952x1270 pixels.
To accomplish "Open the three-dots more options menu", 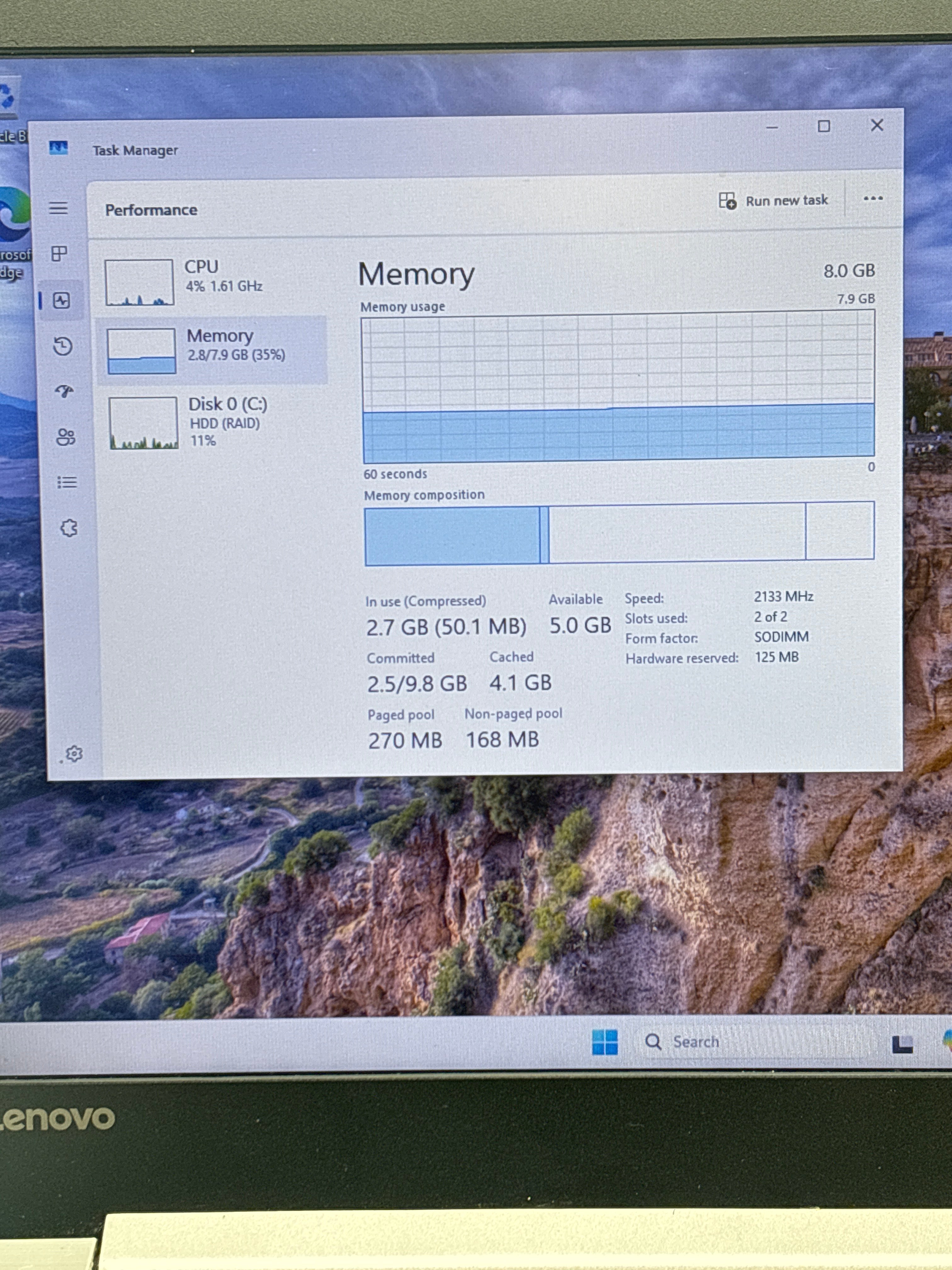I will coord(873,199).
